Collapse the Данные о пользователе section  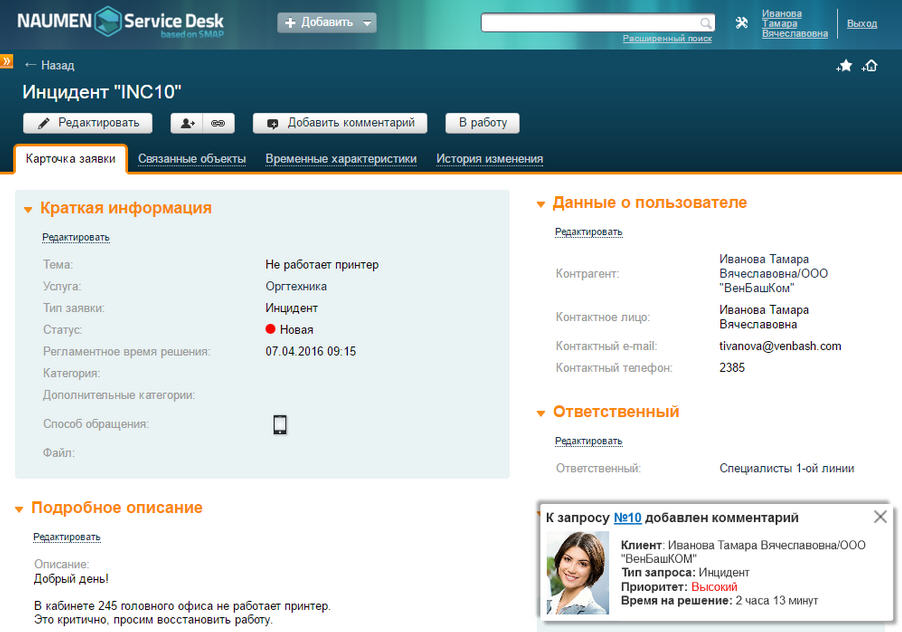tap(541, 204)
